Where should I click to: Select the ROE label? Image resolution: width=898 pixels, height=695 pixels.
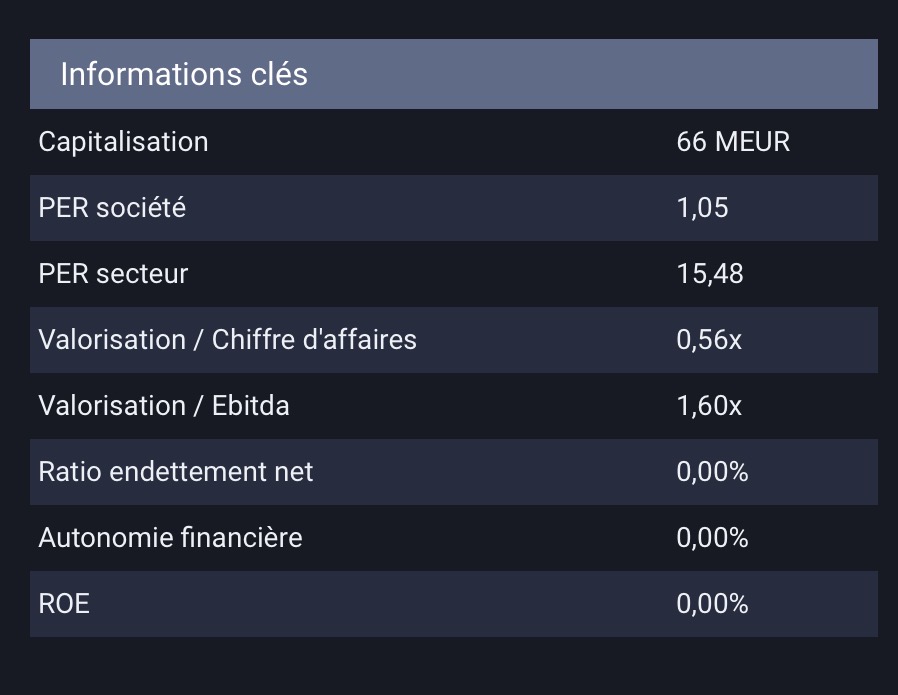[64, 604]
